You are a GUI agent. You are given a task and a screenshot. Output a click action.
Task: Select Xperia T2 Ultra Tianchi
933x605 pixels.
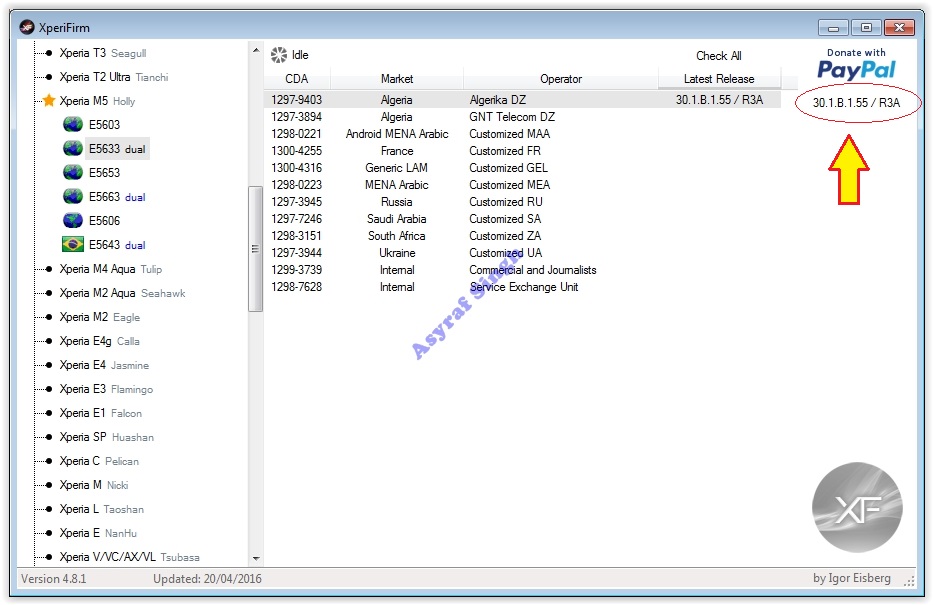pos(114,77)
